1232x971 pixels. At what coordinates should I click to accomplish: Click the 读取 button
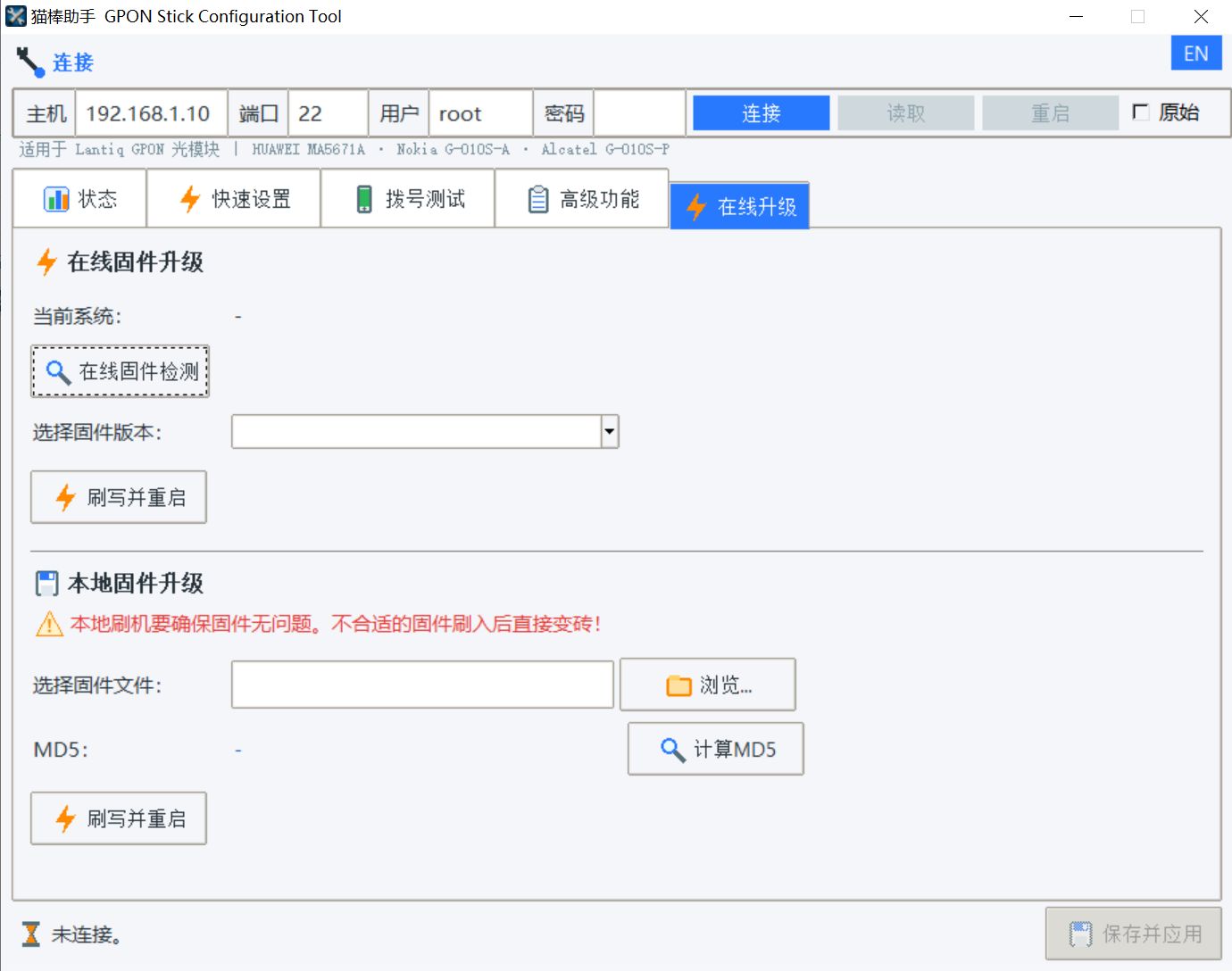point(906,113)
